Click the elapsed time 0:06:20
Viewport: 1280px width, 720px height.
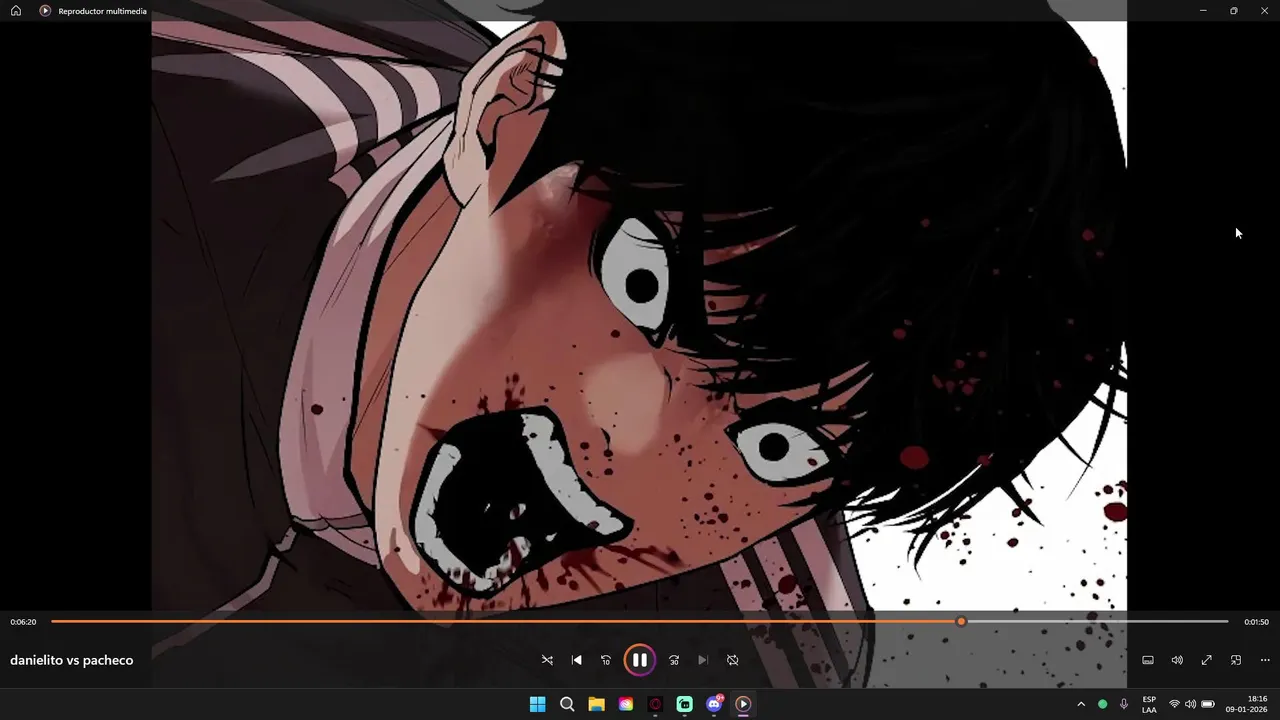click(23, 622)
